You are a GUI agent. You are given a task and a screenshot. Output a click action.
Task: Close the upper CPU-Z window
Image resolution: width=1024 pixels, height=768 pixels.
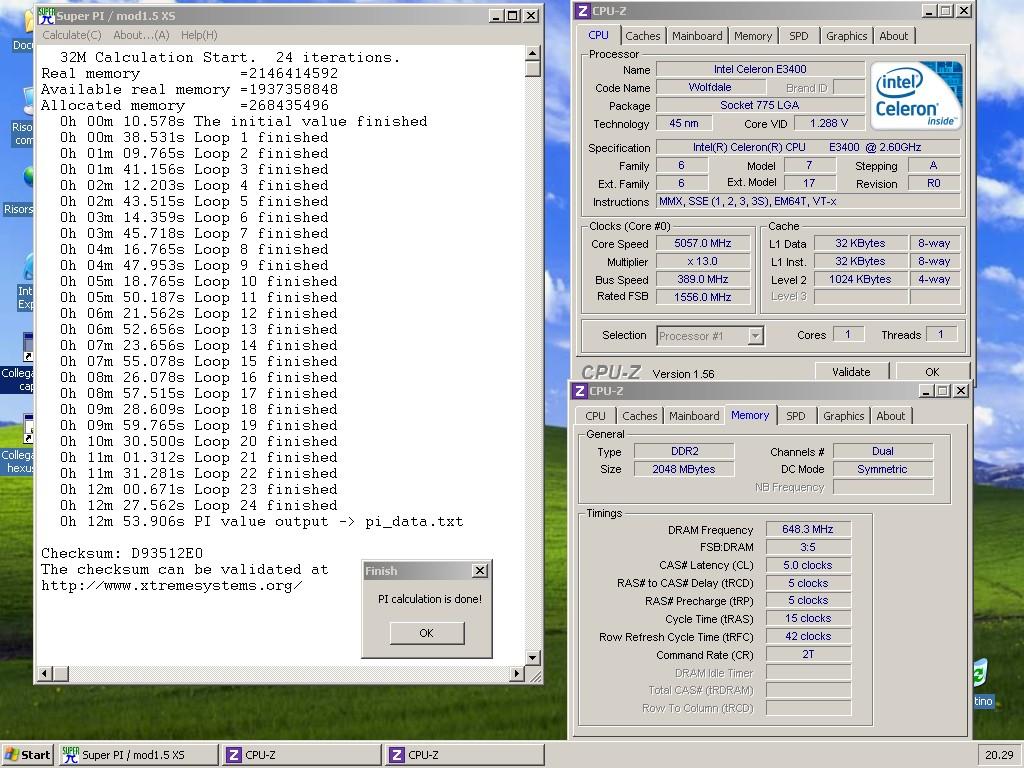click(964, 10)
